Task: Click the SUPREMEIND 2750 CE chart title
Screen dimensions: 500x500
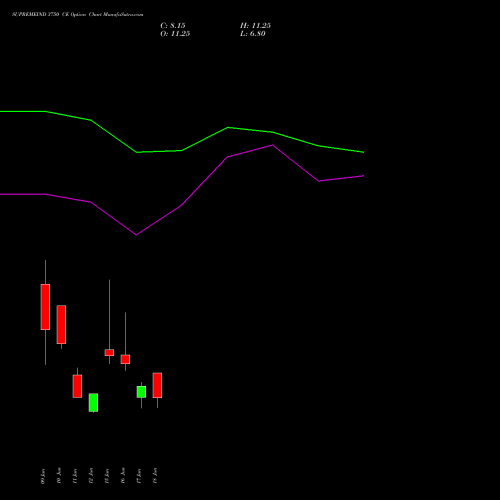Action: [77, 15]
